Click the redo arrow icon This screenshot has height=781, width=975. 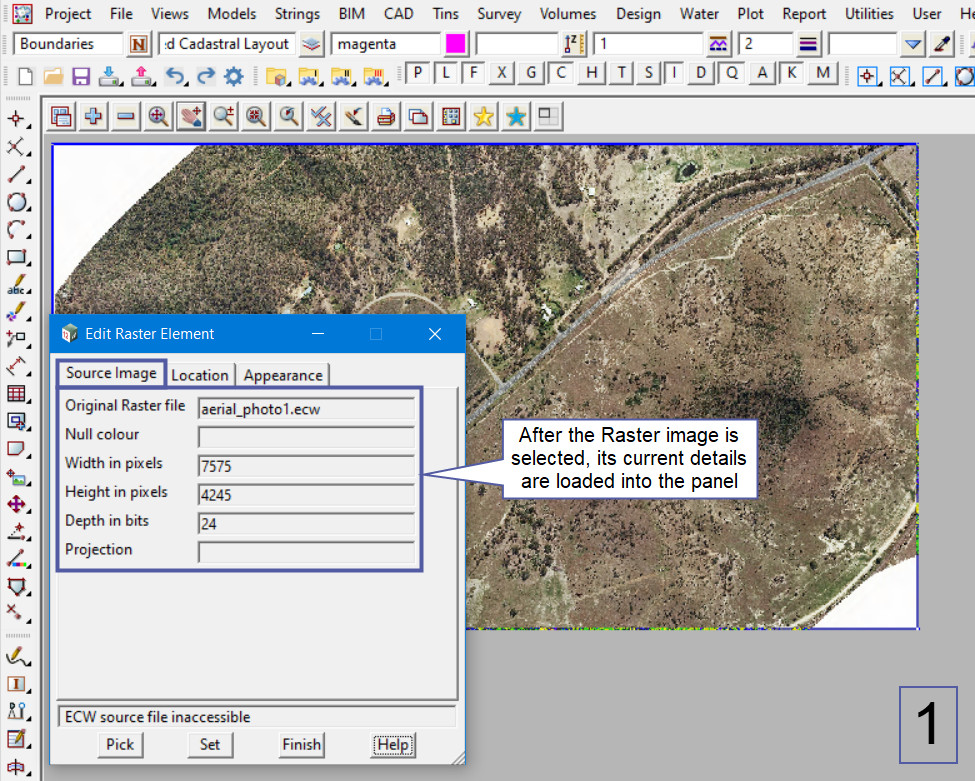pos(205,76)
